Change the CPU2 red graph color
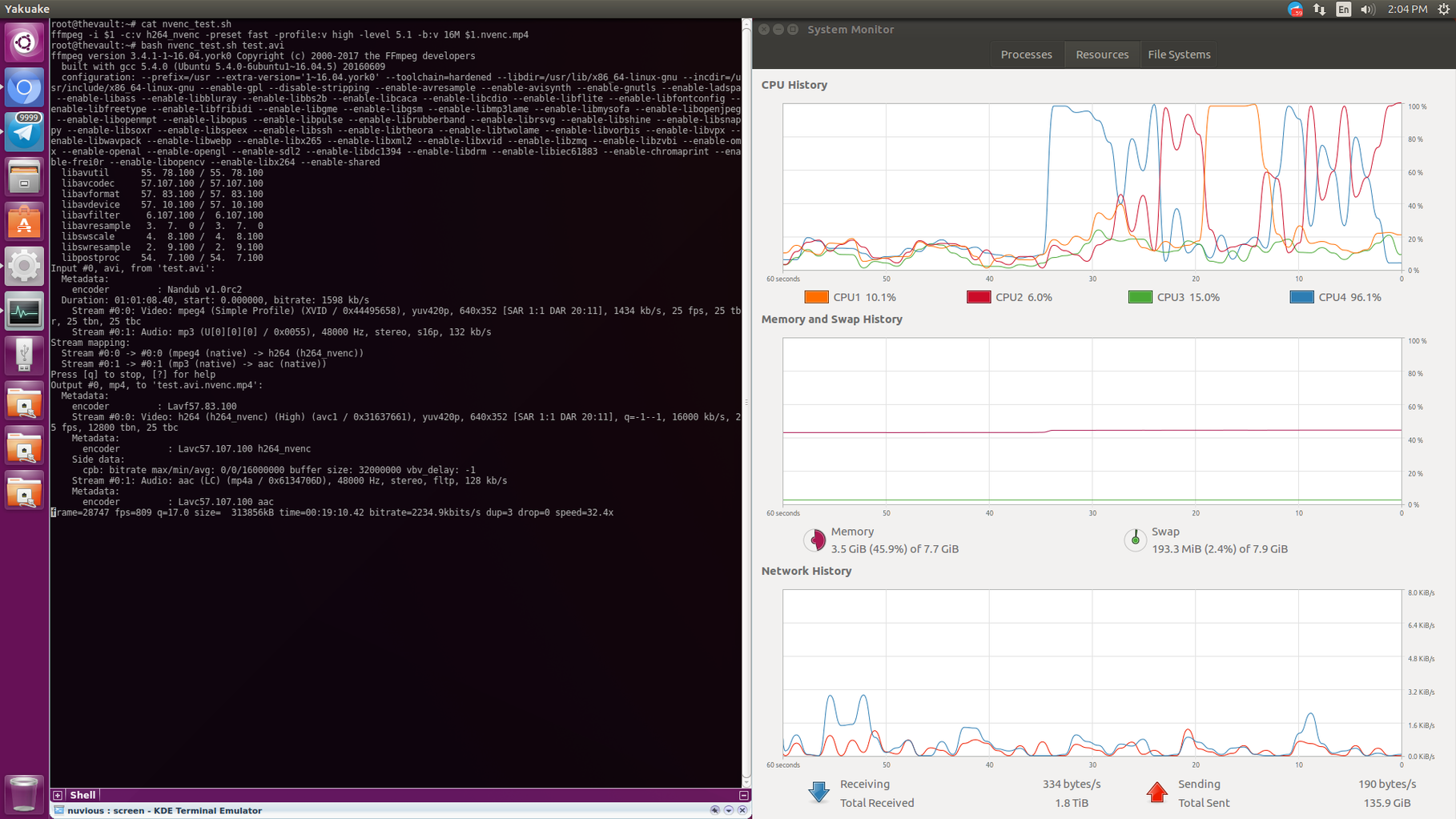 click(x=978, y=297)
